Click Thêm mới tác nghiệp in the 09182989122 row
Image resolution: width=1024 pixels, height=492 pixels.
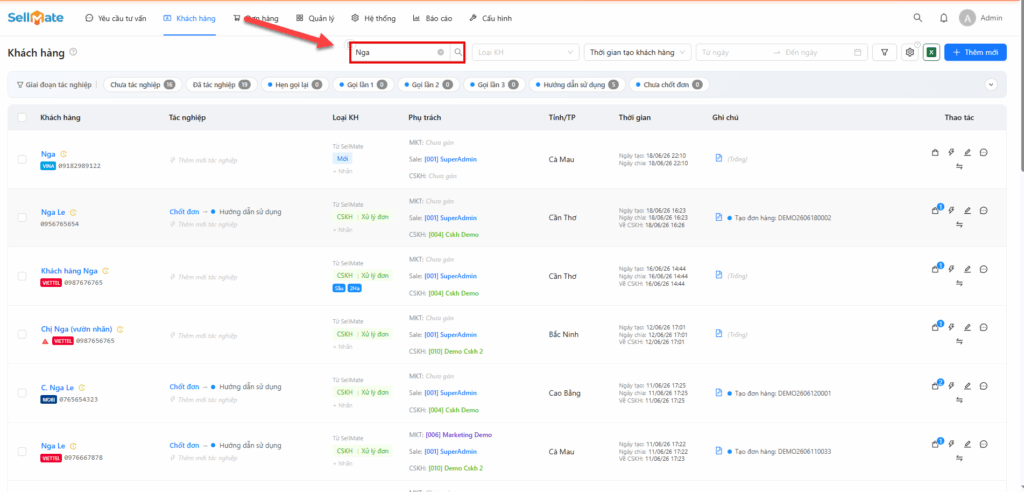click(x=204, y=159)
